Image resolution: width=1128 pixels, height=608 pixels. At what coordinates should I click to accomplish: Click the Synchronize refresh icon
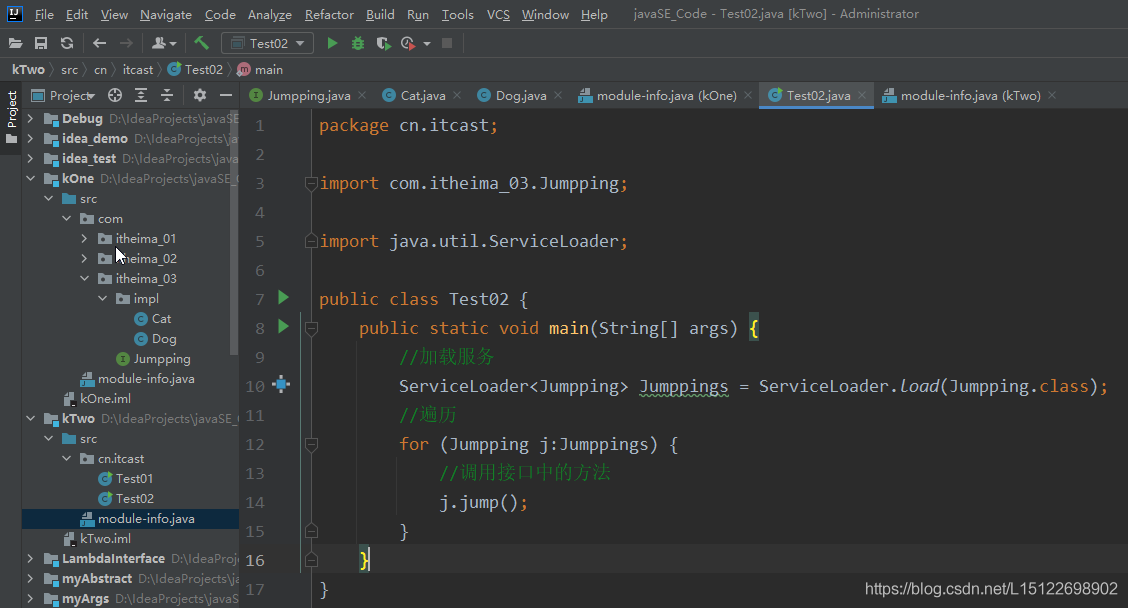pyautogui.click(x=66, y=43)
